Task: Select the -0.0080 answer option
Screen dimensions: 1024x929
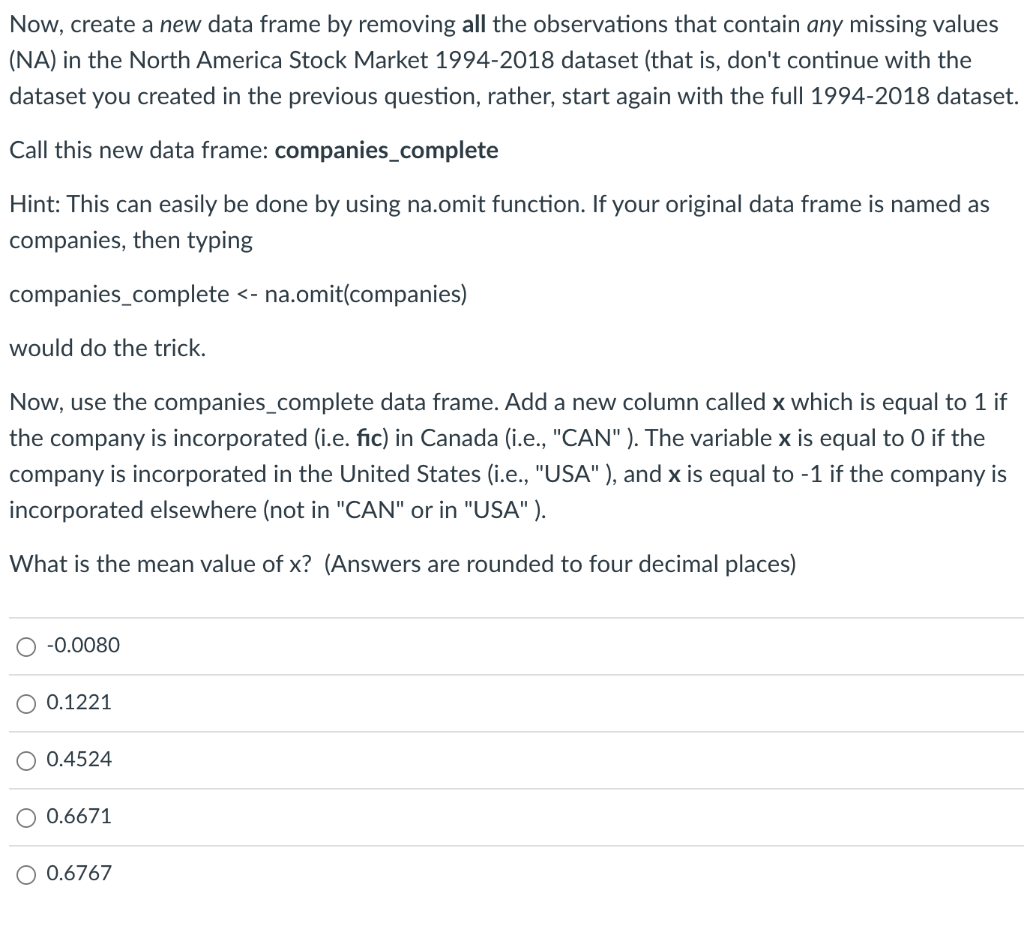Action: tap(83, 646)
